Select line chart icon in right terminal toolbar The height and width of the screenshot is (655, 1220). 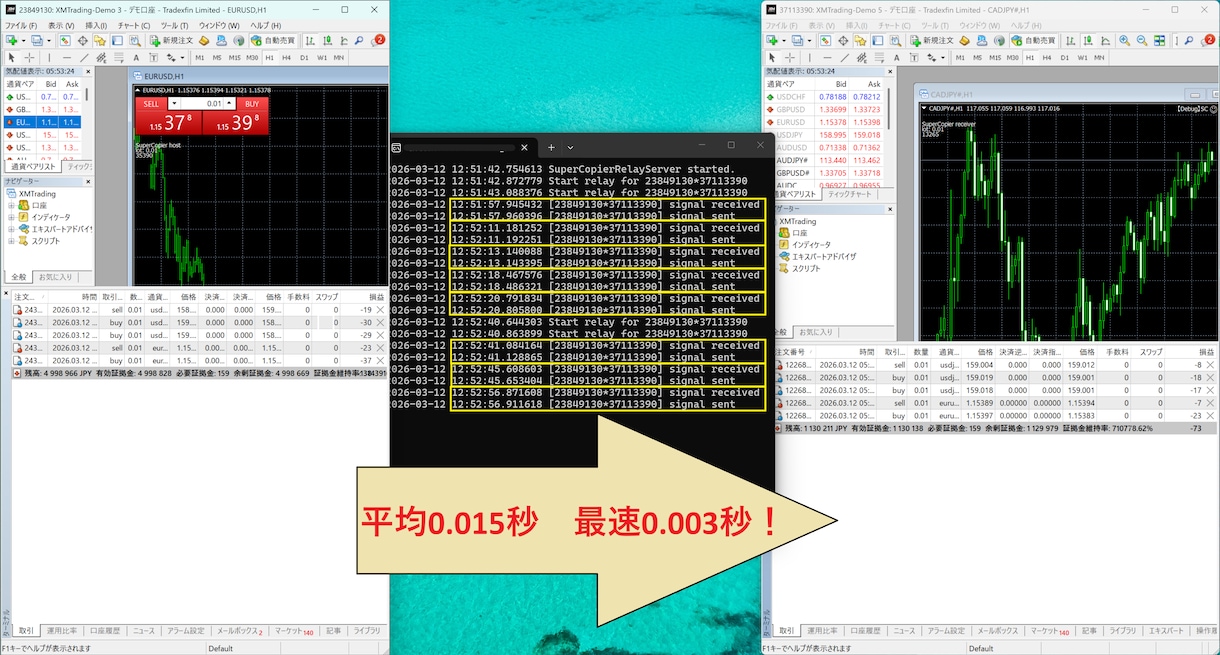click(x=1105, y=41)
